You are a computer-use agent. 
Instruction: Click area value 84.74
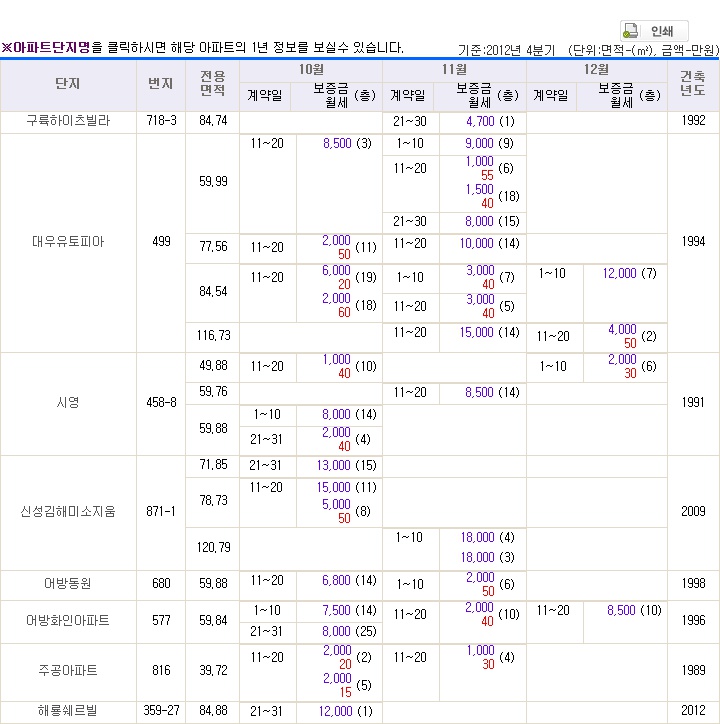(x=213, y=121)
